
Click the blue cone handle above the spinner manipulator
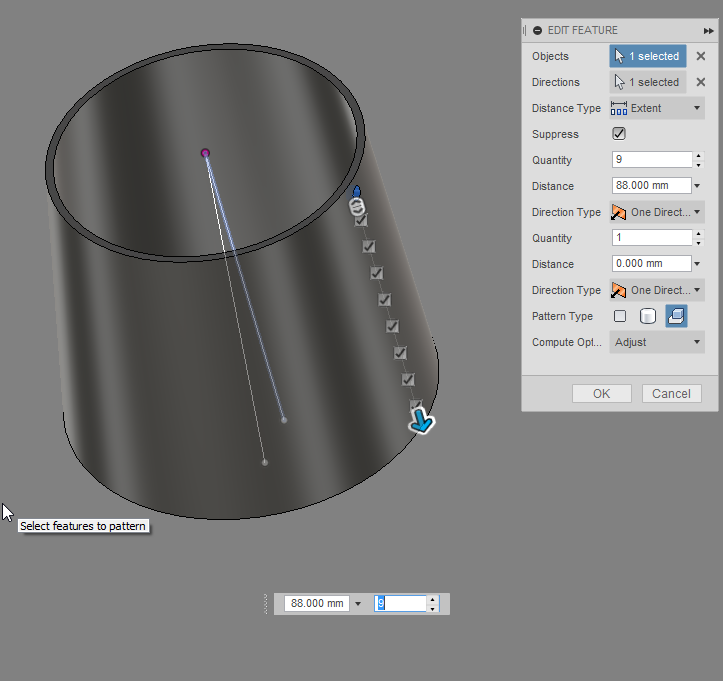pos(356,191)
